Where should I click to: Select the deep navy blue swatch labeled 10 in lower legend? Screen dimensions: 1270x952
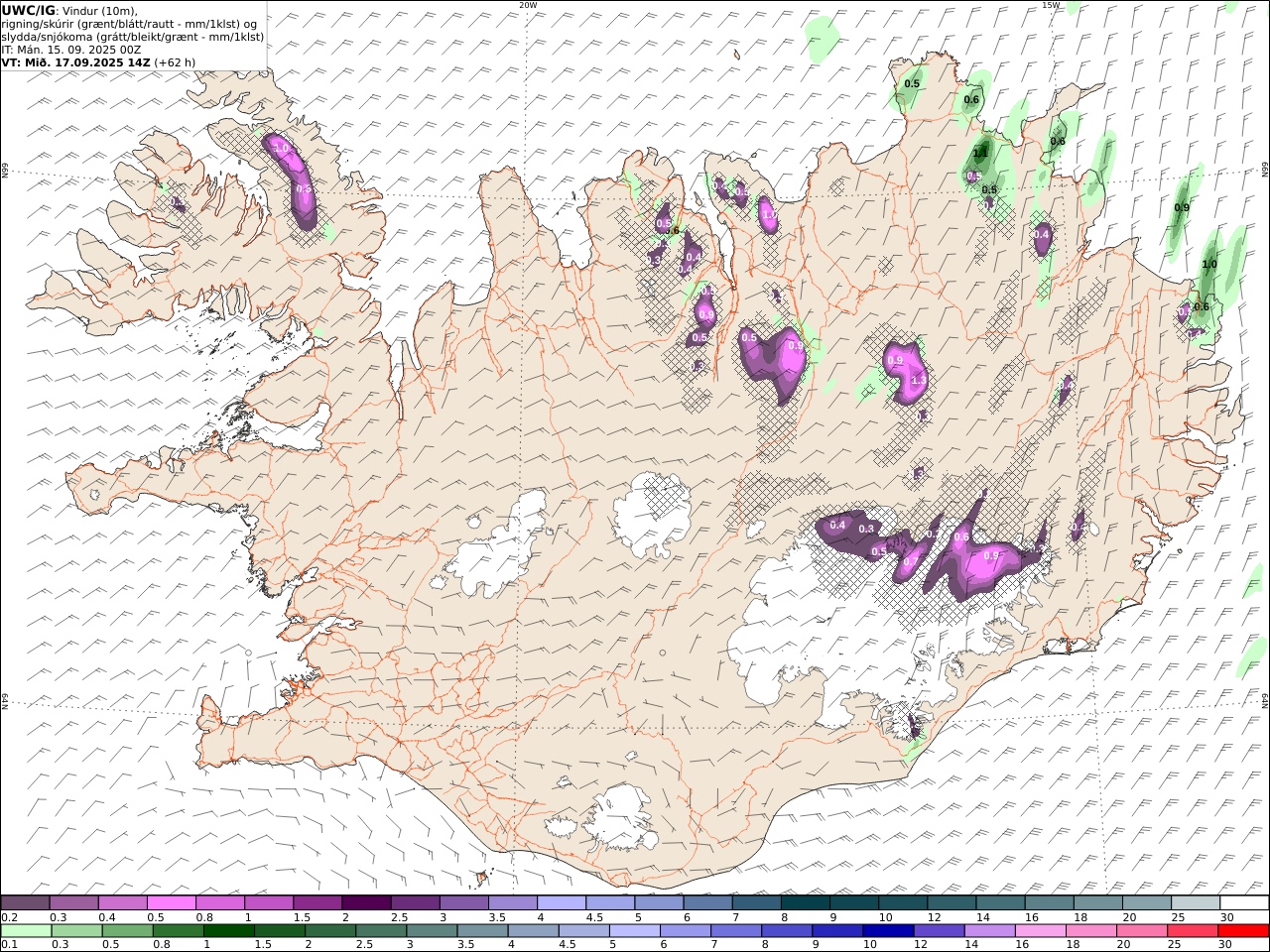[x=888, y=931]
